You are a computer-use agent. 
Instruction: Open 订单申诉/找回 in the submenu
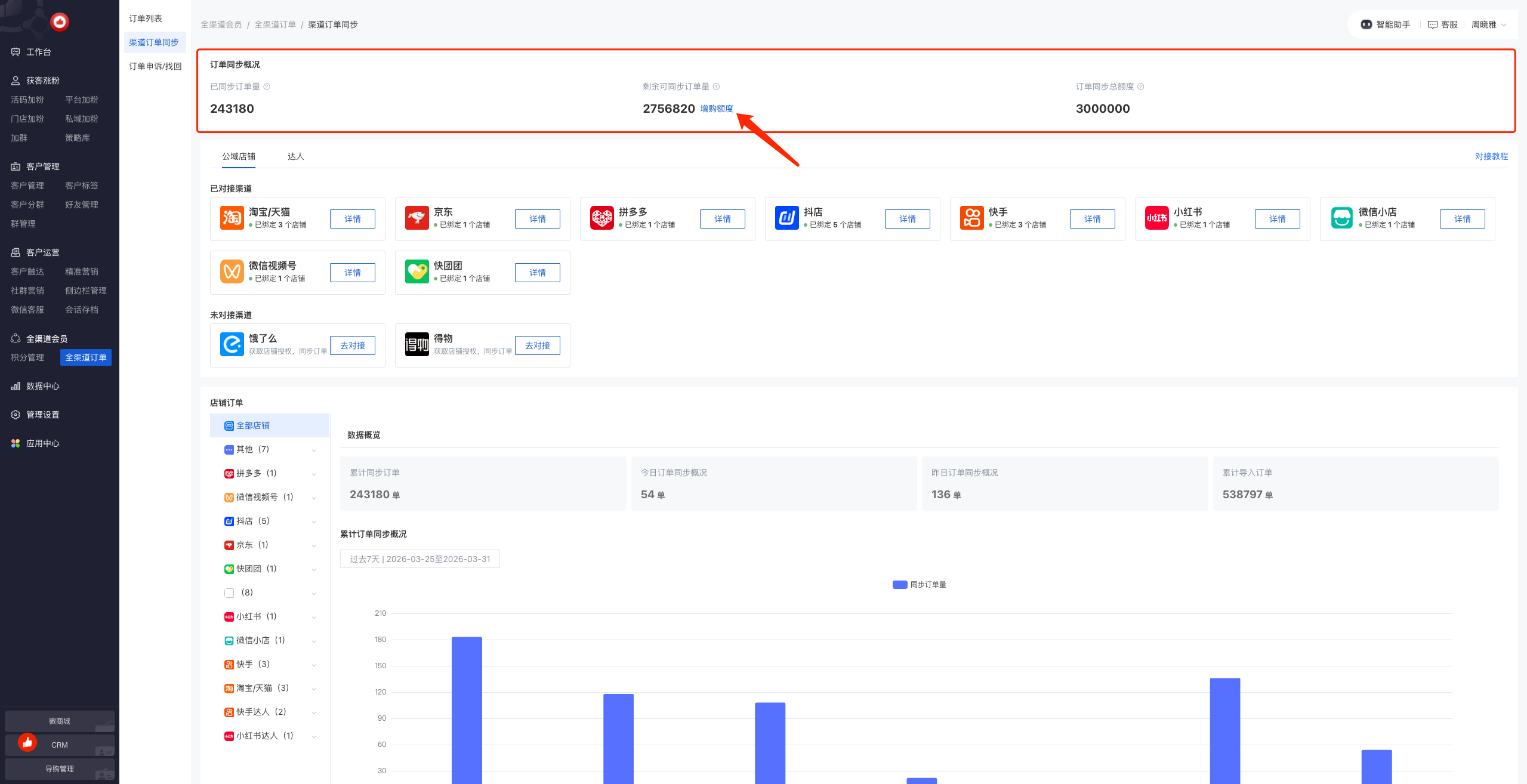155,66
